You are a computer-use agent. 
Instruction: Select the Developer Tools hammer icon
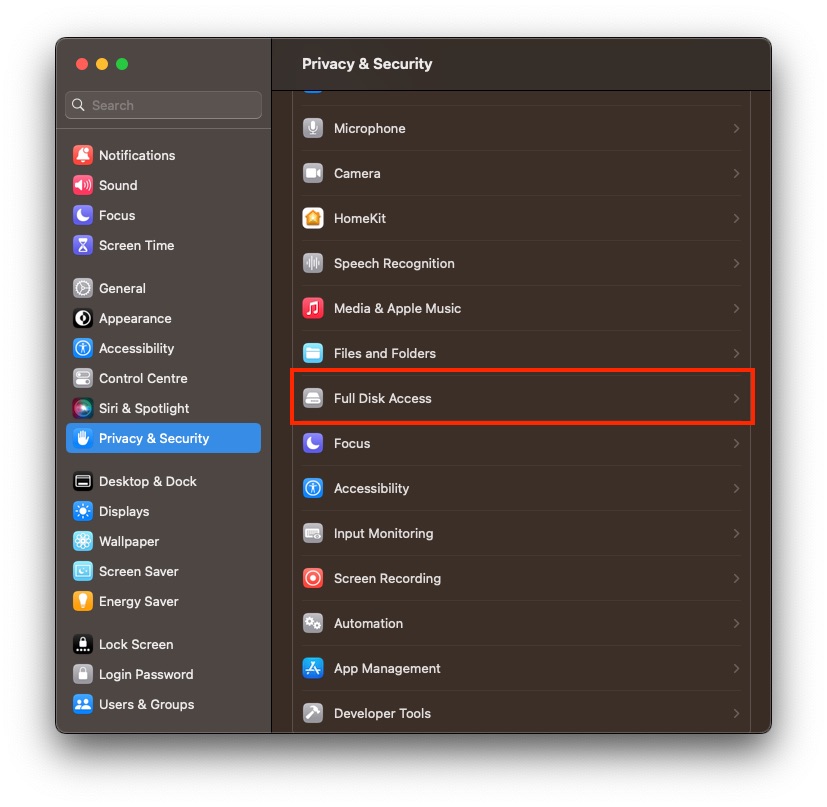coord(315,713)
